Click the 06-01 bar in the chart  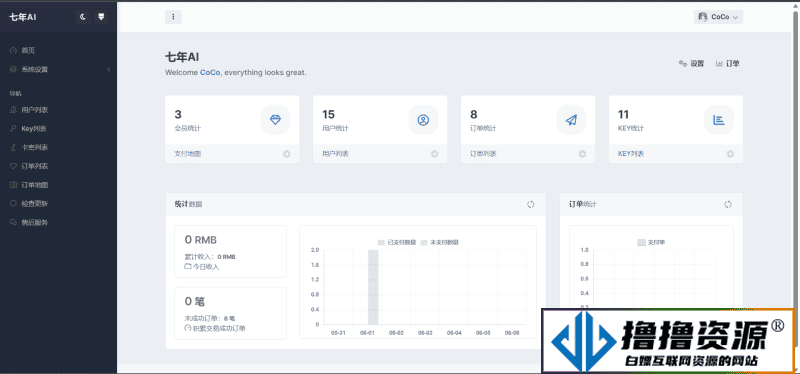coord(373,287)
